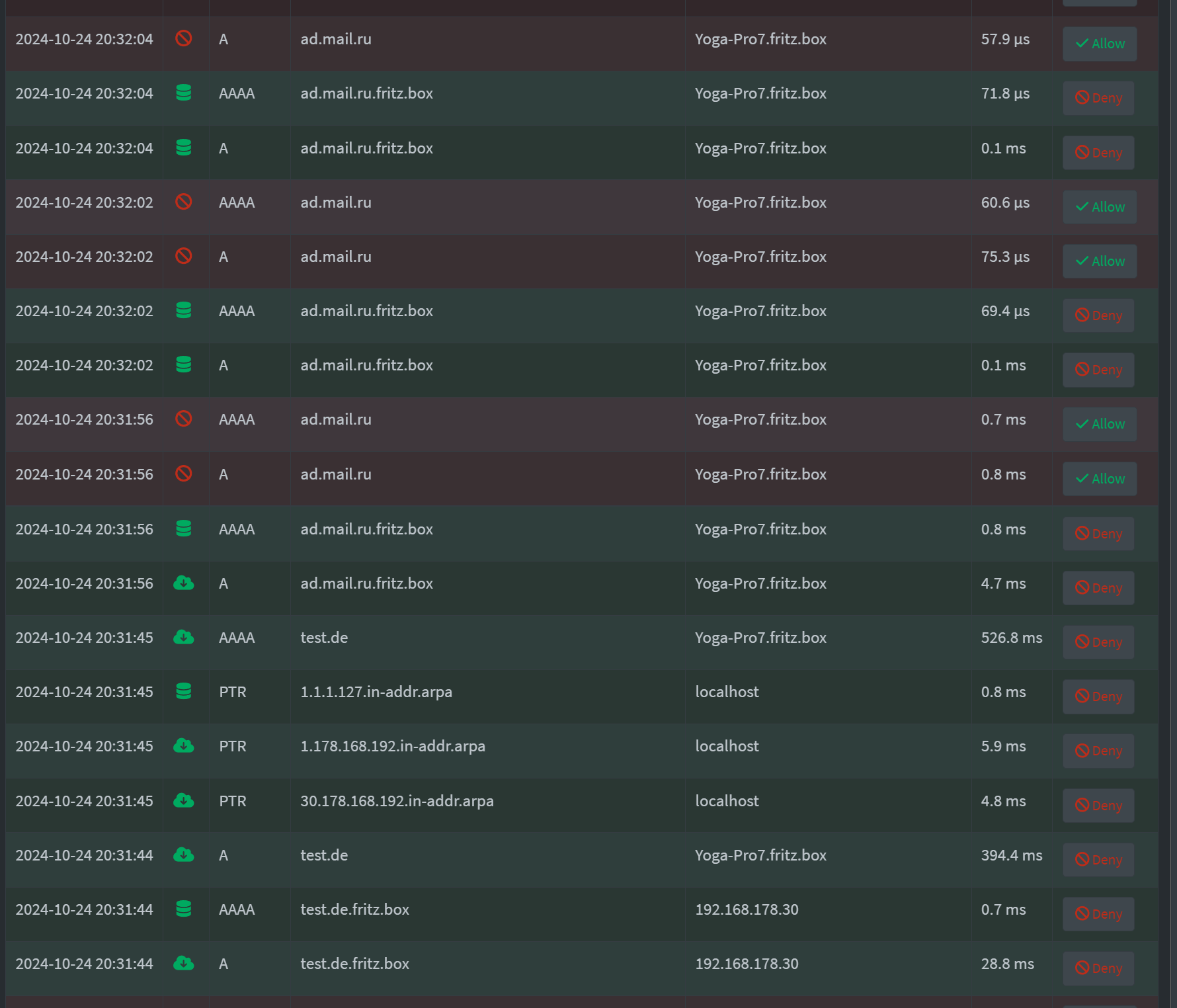Click response time 526.8 ms
Screen dimensions: 1177x1008
click(x=1012, y=638)
